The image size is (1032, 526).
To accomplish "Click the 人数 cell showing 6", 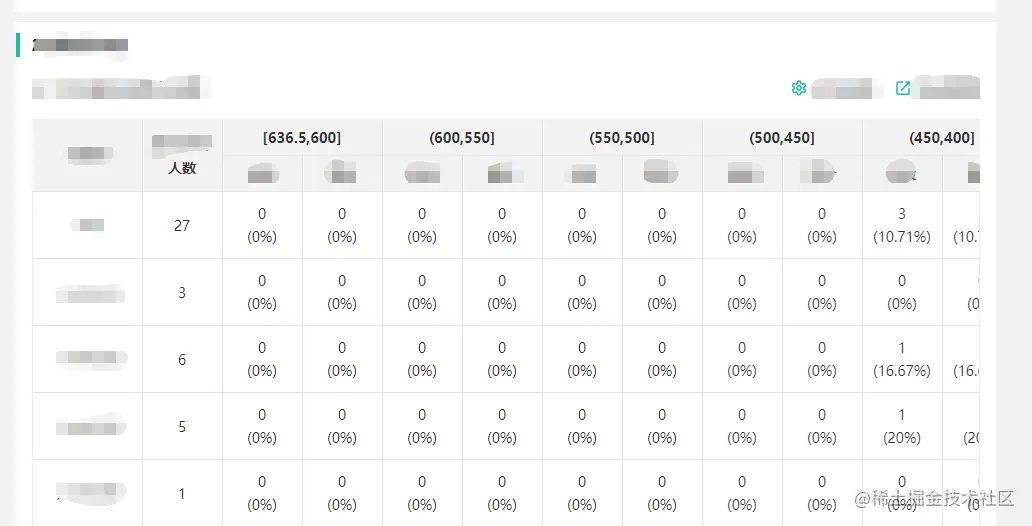I will (x=182, y=359).
